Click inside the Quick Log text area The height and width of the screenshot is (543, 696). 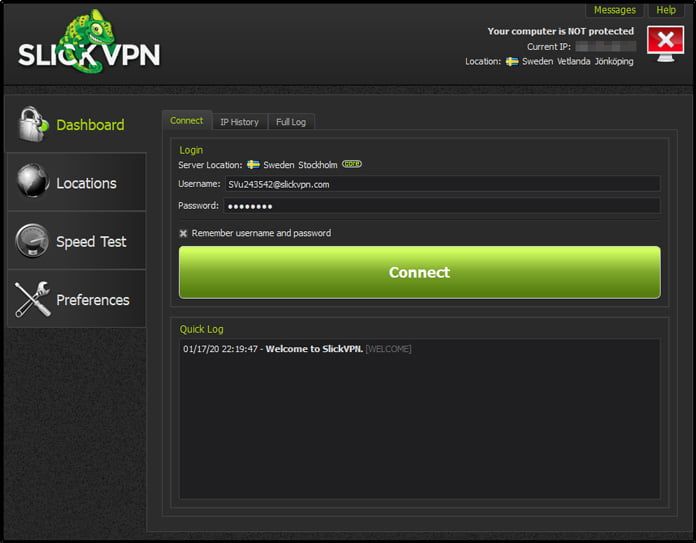click(x=419, y=419)
